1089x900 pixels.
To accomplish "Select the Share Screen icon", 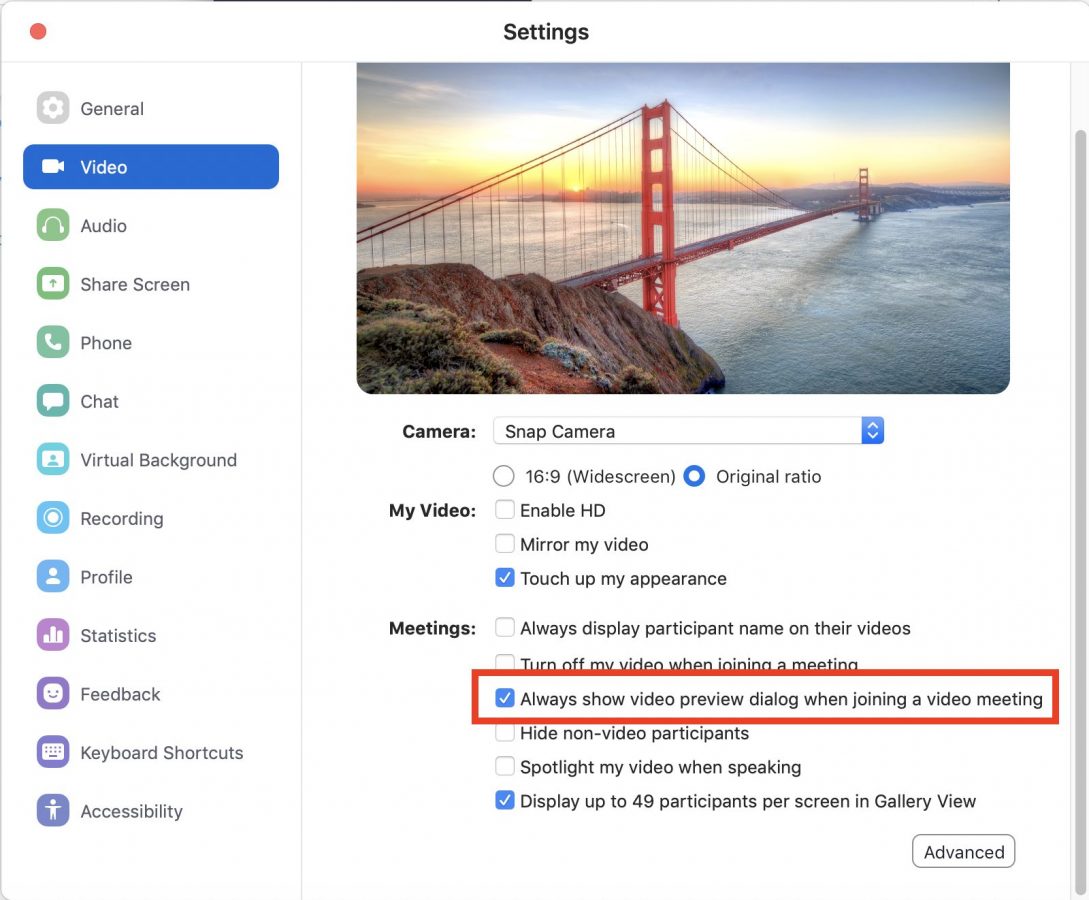I will [x=53, y=284].
